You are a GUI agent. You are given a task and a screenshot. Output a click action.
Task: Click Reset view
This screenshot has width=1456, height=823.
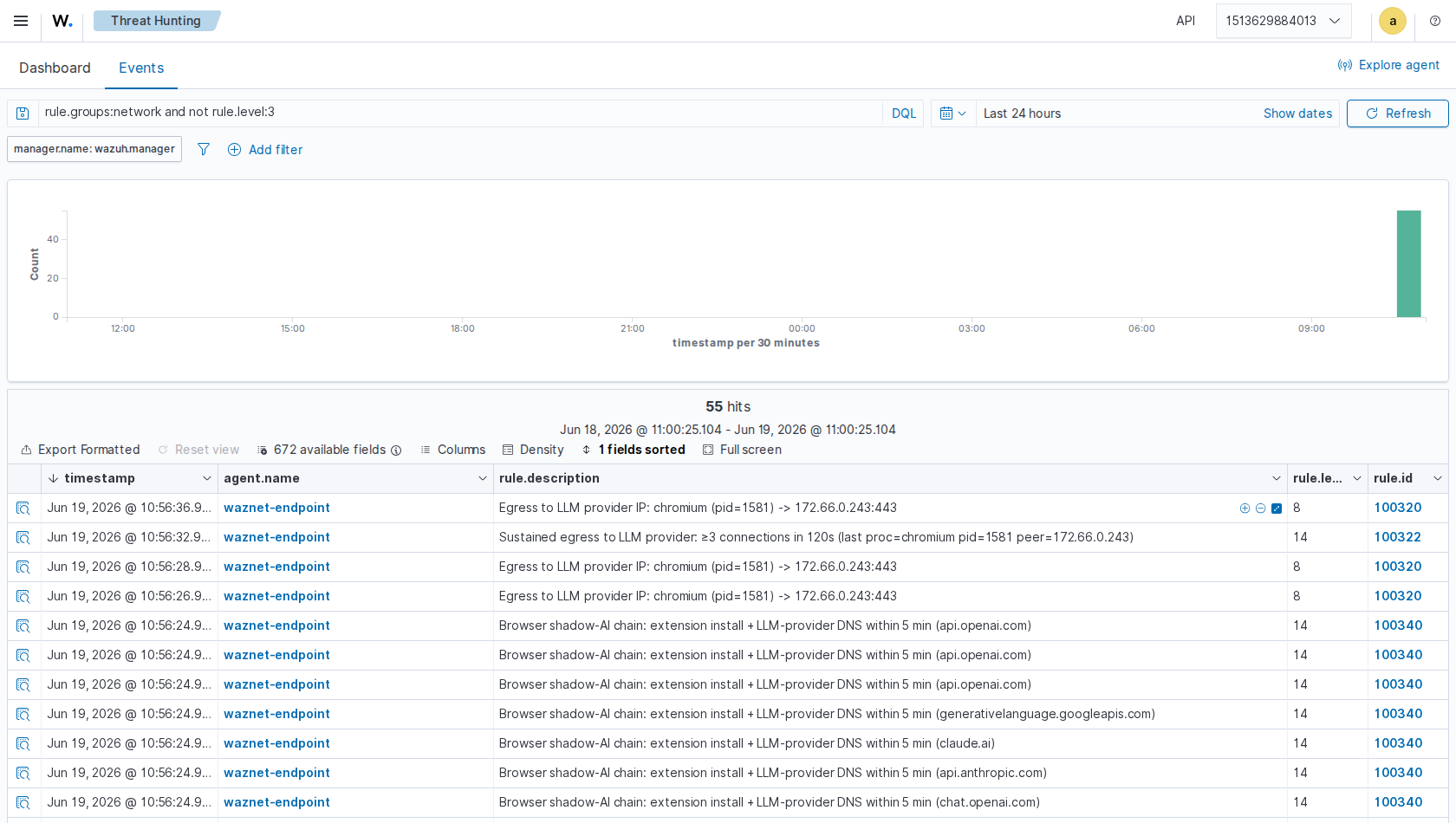198,450
